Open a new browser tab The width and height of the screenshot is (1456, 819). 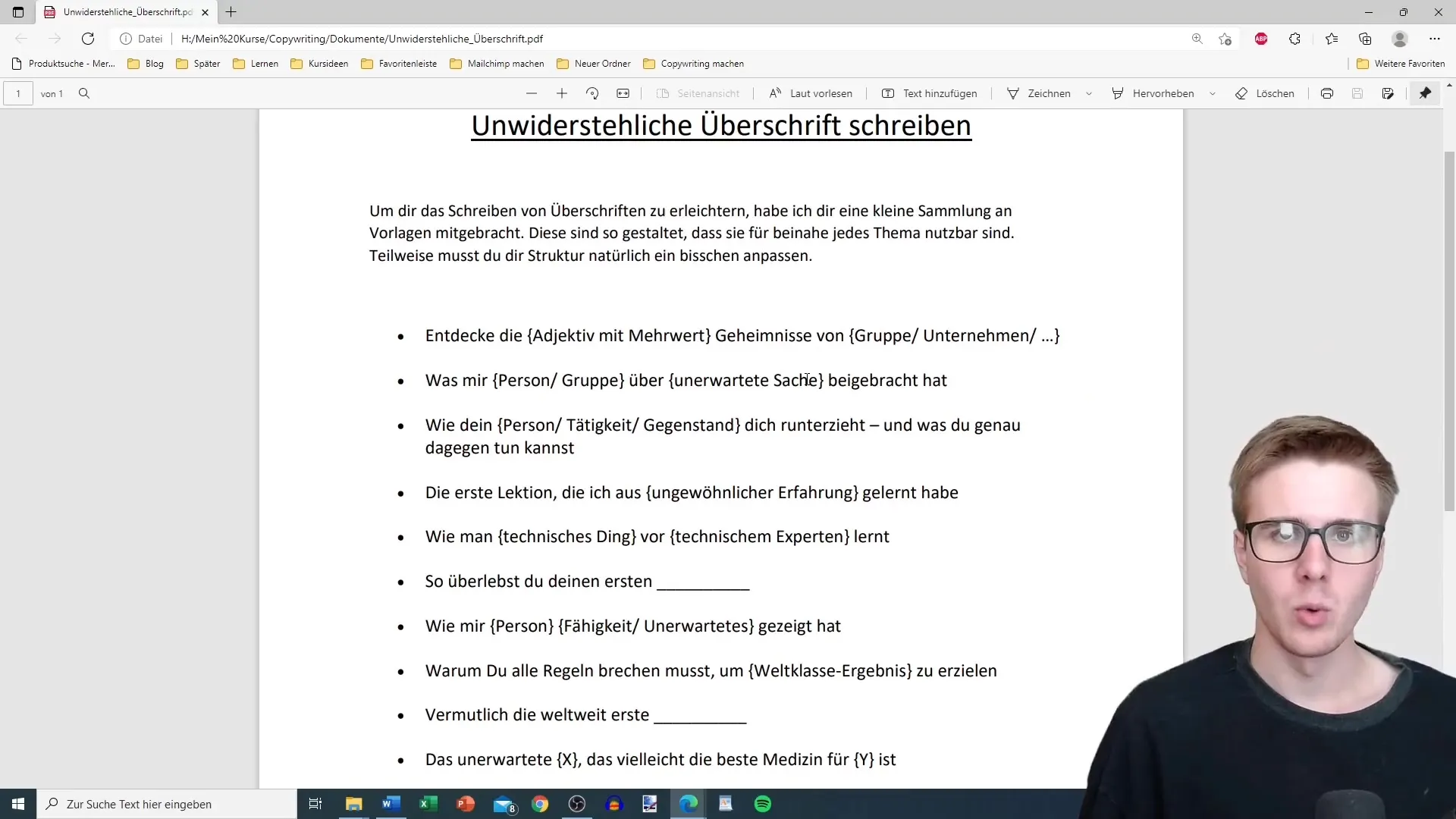click(x=231, y=12)
